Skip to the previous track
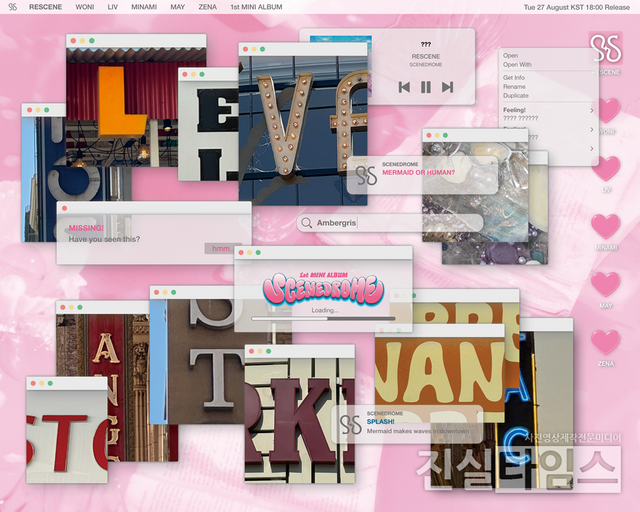 tap(404, 87)
